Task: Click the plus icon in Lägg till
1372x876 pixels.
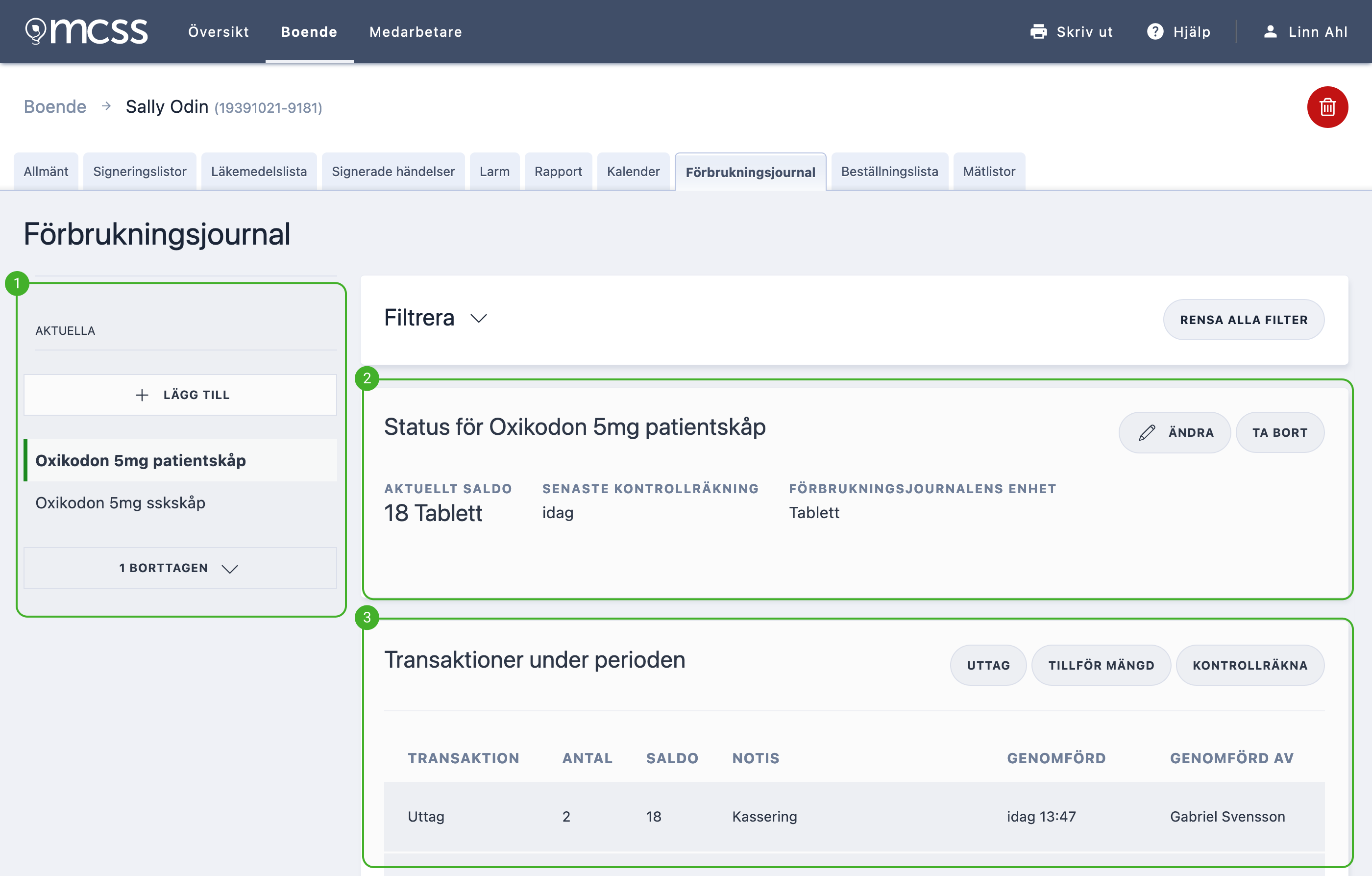Action: (x=142, y=395)
